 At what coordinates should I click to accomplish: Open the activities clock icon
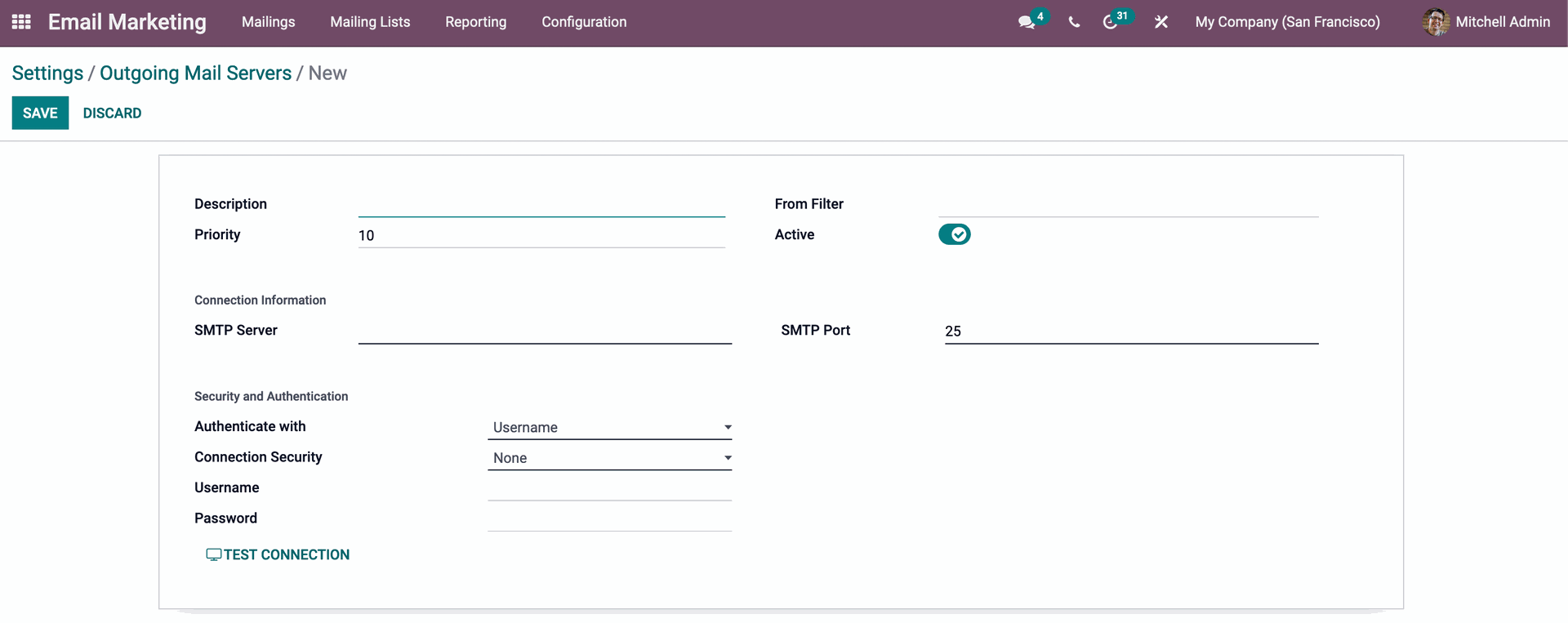pos(1110,22)
